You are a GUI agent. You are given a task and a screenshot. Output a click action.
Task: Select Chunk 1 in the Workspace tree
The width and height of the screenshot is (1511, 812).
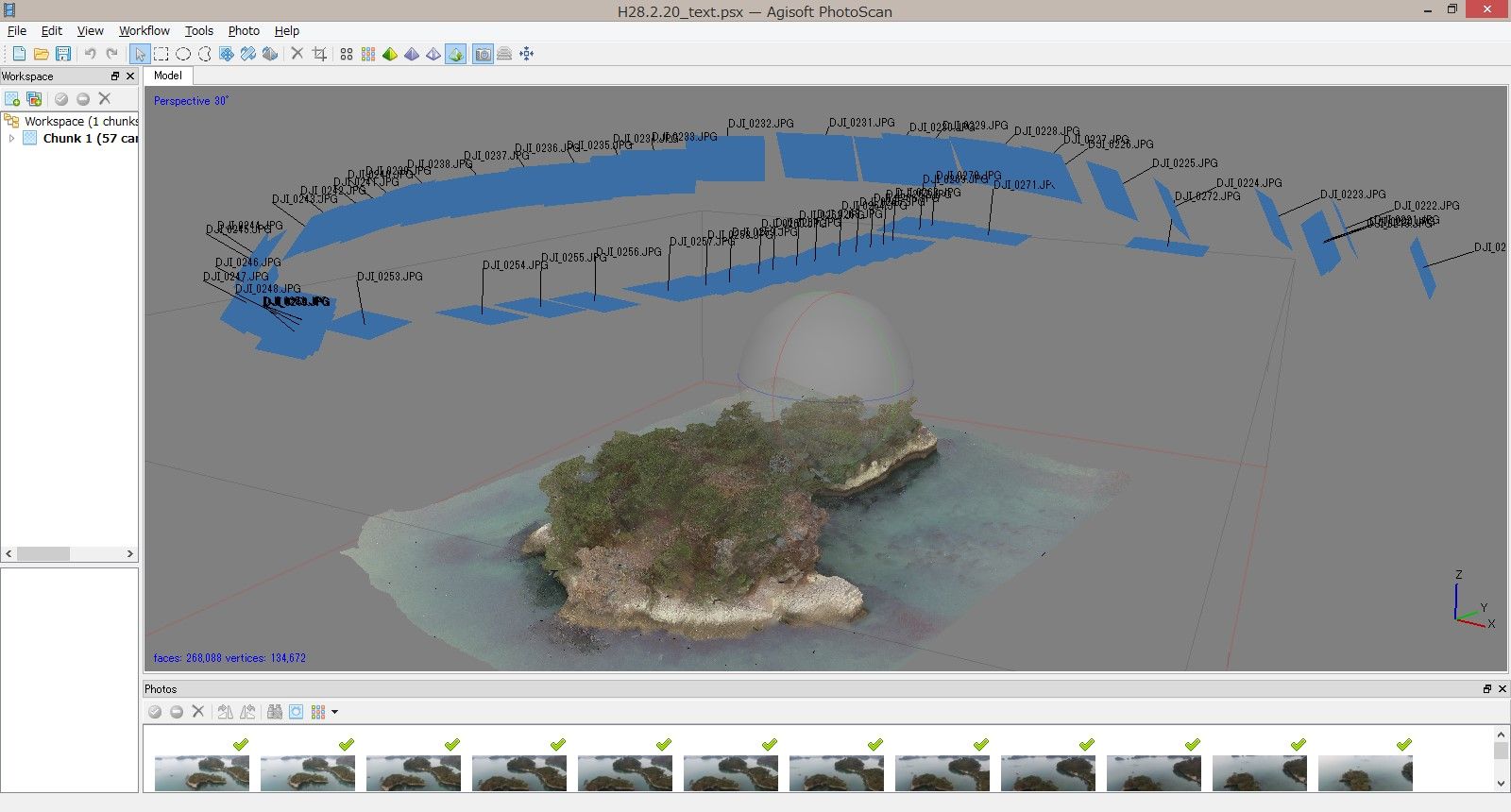[x=91, y=138]
